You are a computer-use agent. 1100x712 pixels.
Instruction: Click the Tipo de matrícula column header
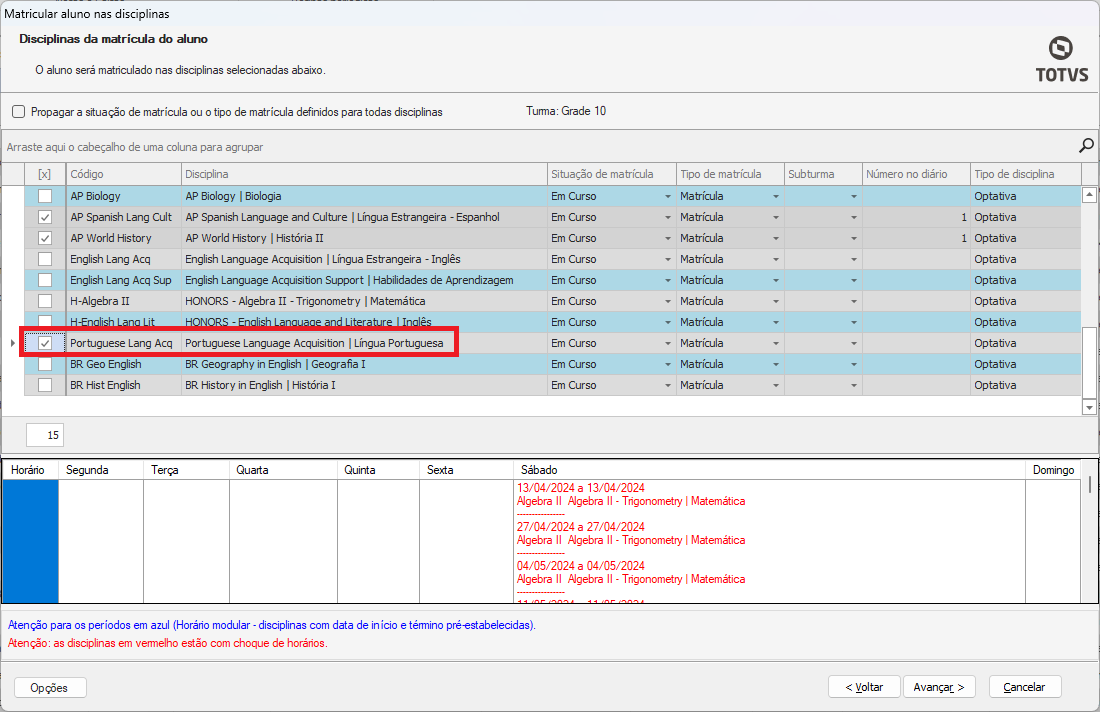coord(730,174)
